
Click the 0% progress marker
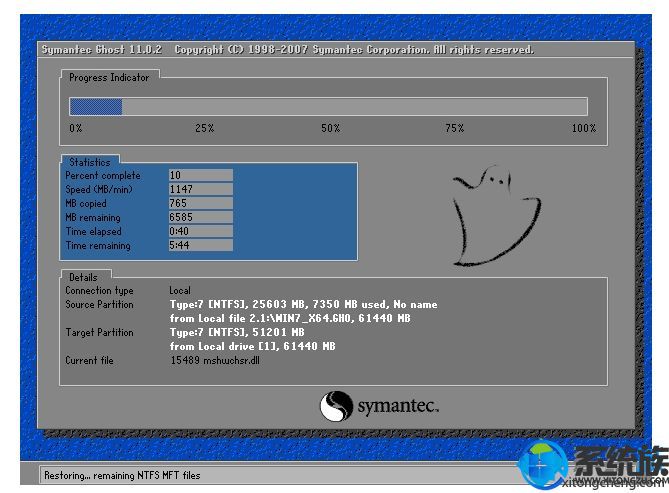pos(76,128)
